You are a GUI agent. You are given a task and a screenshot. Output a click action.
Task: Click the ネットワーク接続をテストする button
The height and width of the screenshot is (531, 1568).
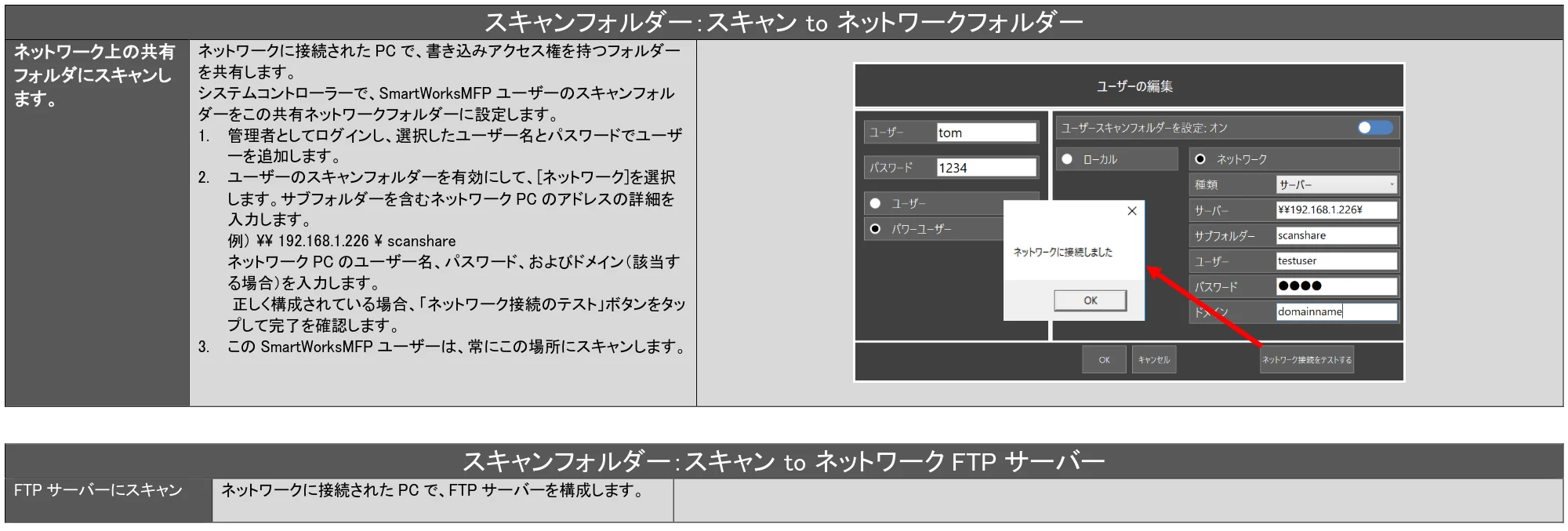pos(1306,360)
